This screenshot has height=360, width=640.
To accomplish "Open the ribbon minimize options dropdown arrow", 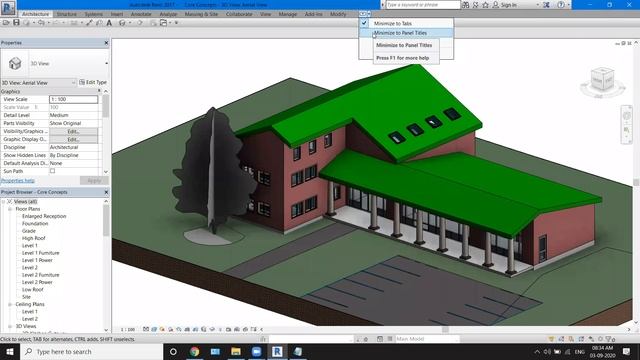I will pos(369,14).
